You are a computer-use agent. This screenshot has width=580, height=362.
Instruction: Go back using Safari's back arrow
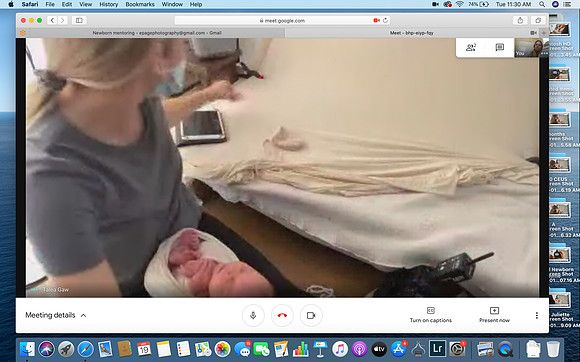[x=52, y=20]
